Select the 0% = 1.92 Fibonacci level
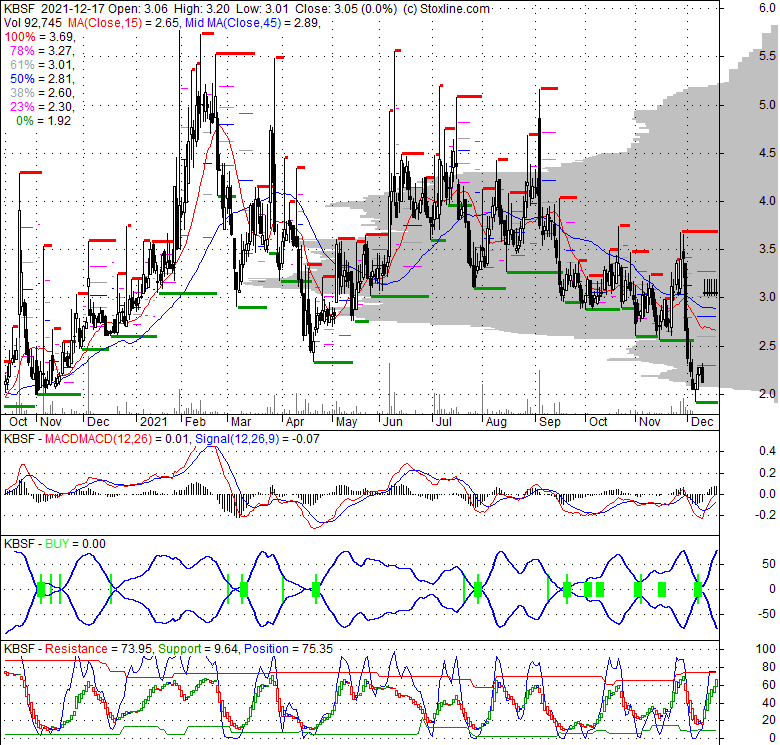 coord(44,120)
